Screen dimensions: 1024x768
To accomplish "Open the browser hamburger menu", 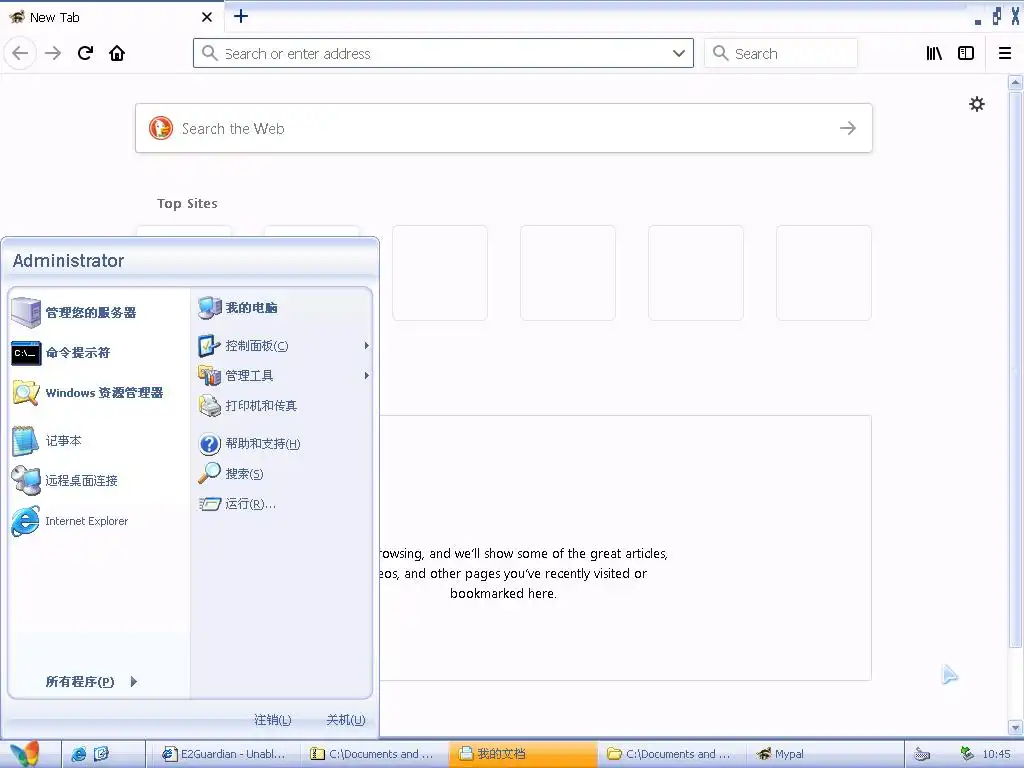I will (x=1005, y=53).
